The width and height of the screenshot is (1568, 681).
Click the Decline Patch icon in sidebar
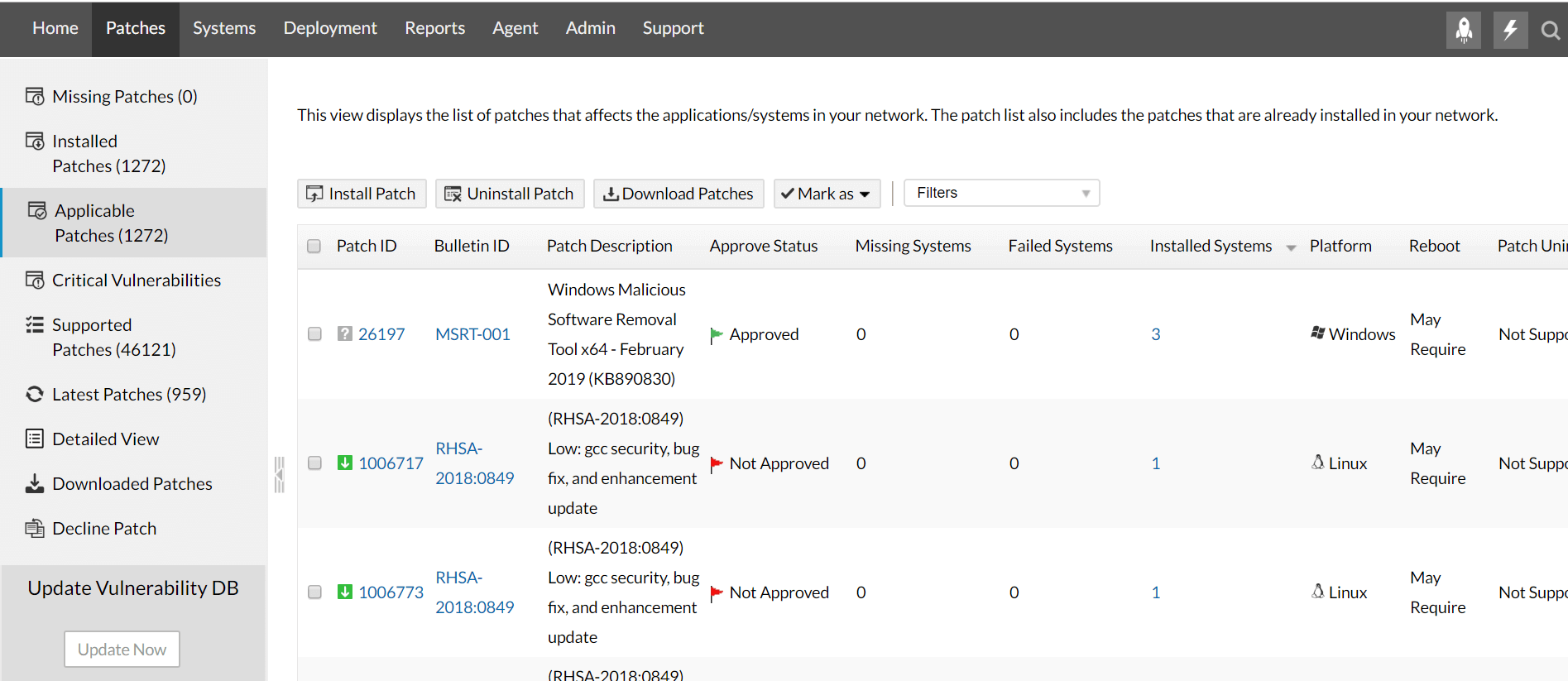pos(35,529)
